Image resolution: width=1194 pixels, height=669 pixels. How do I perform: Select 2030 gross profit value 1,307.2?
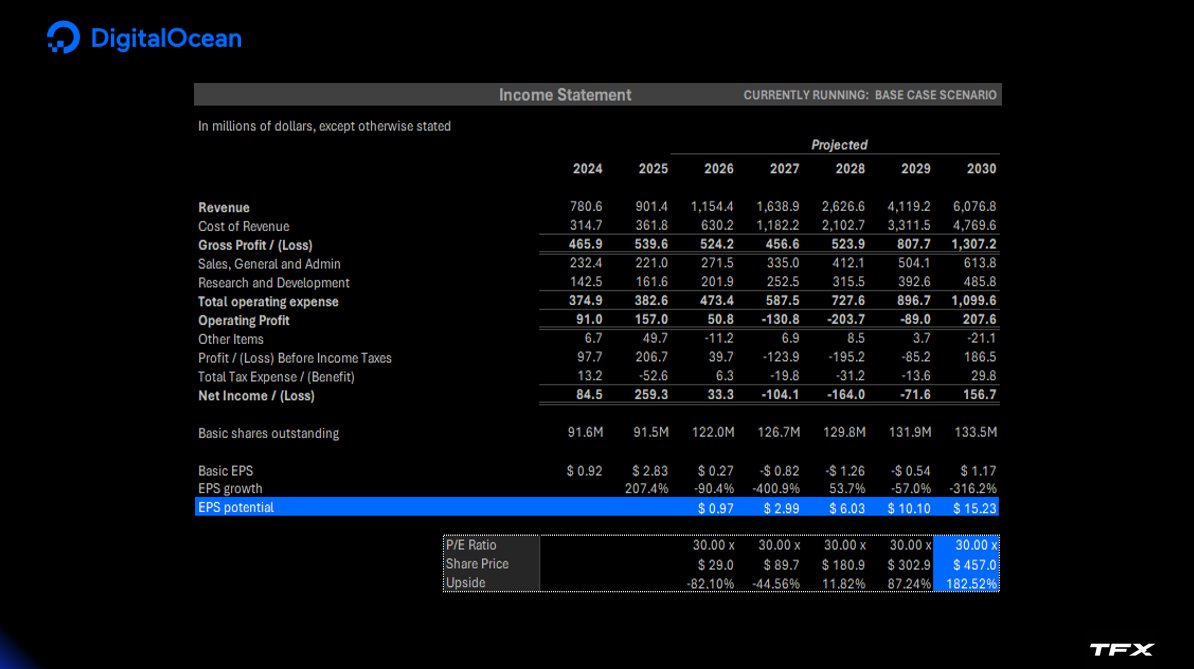coord(974,244)
